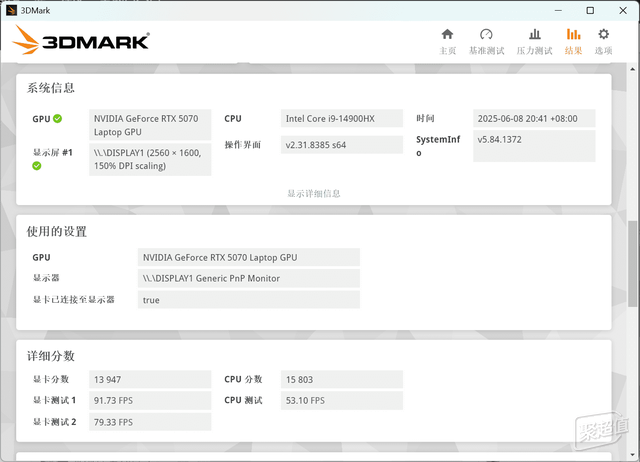Image resolution: width=640 pixels, height=462 pixels.
Task: Click the v2.31.8385 s64 version value
Action: coord(342,145)
